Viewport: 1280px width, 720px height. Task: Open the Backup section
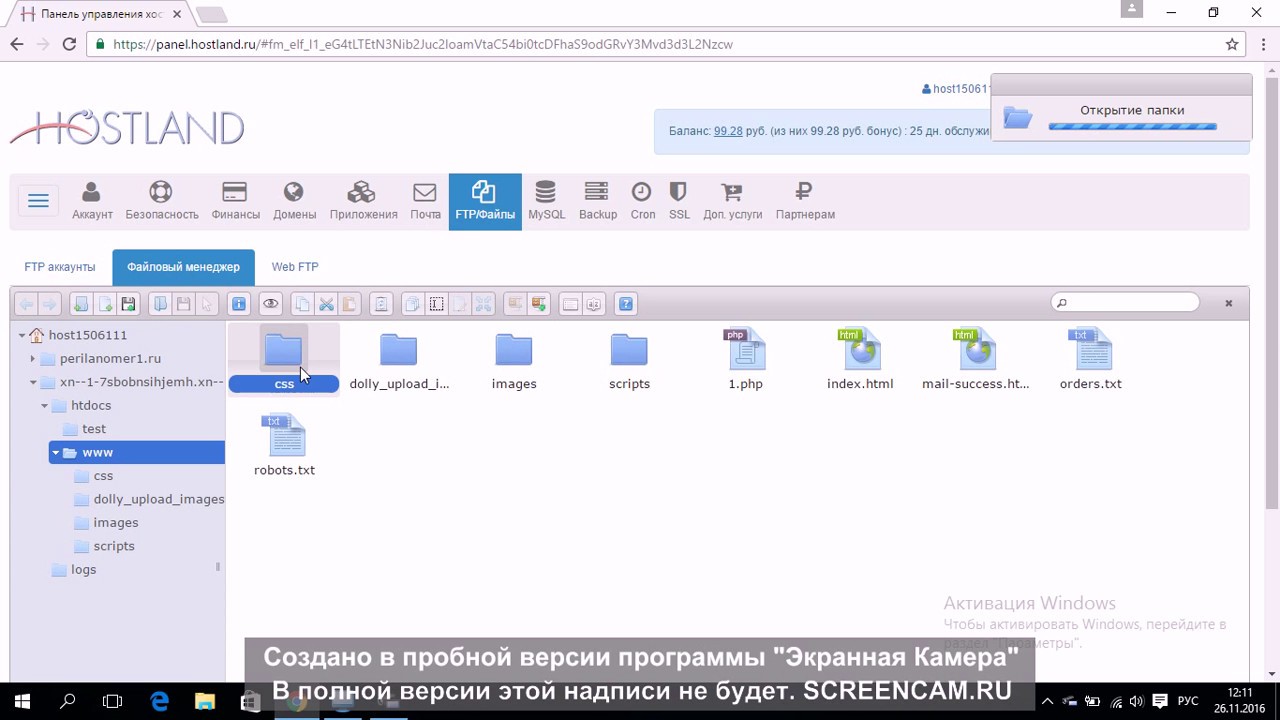click(597, 201)
